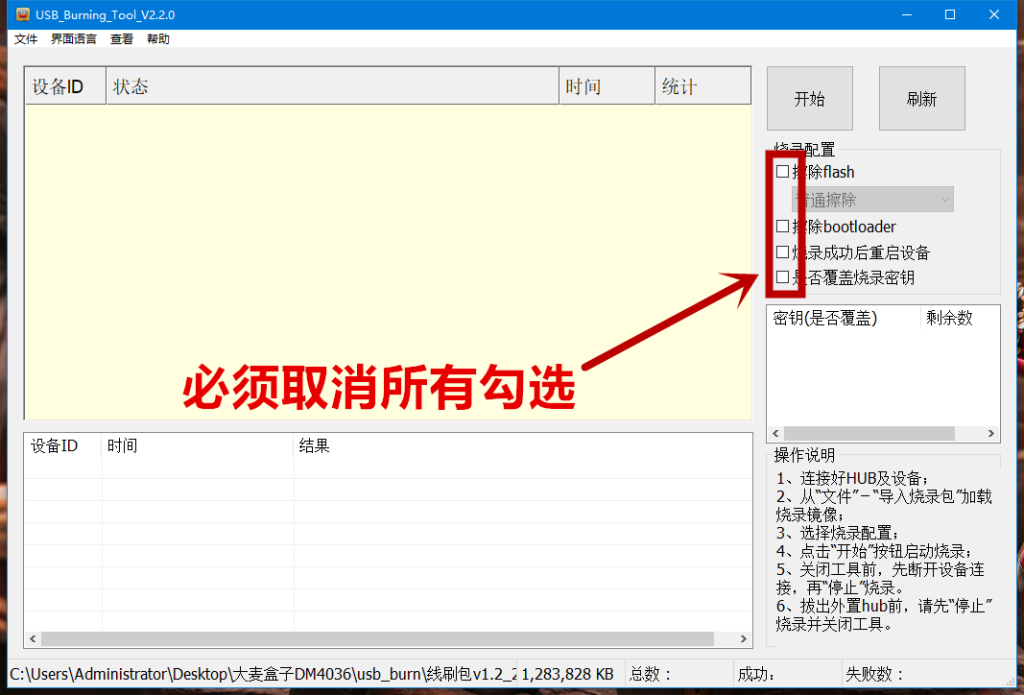Click the USB Burning Tool app icon
Screen dimensions: 1024x695
(21, 14)
